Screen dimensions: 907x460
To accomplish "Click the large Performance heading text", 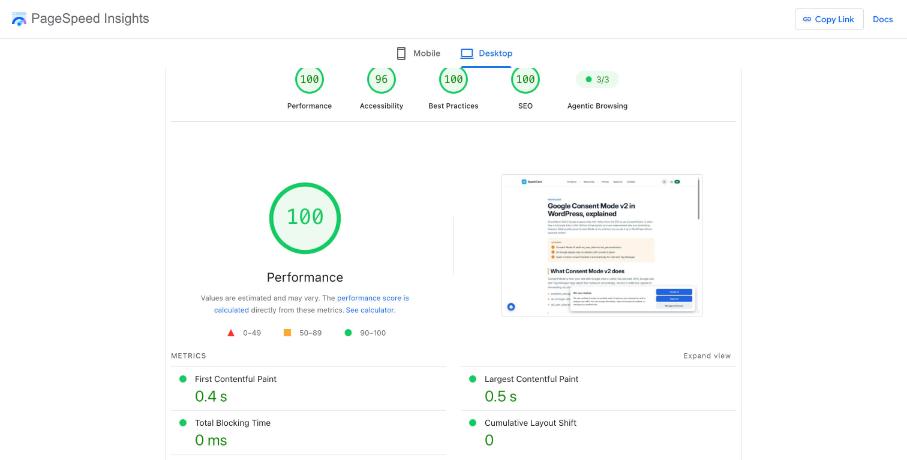I will point(305,277).
